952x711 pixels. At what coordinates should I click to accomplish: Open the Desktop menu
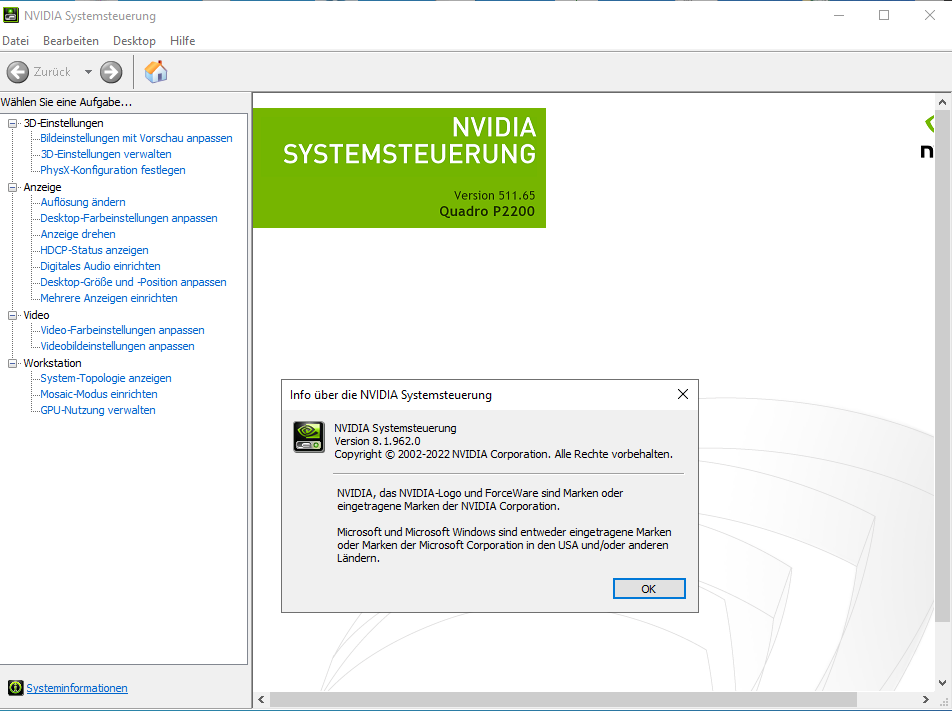coord(134,41)
